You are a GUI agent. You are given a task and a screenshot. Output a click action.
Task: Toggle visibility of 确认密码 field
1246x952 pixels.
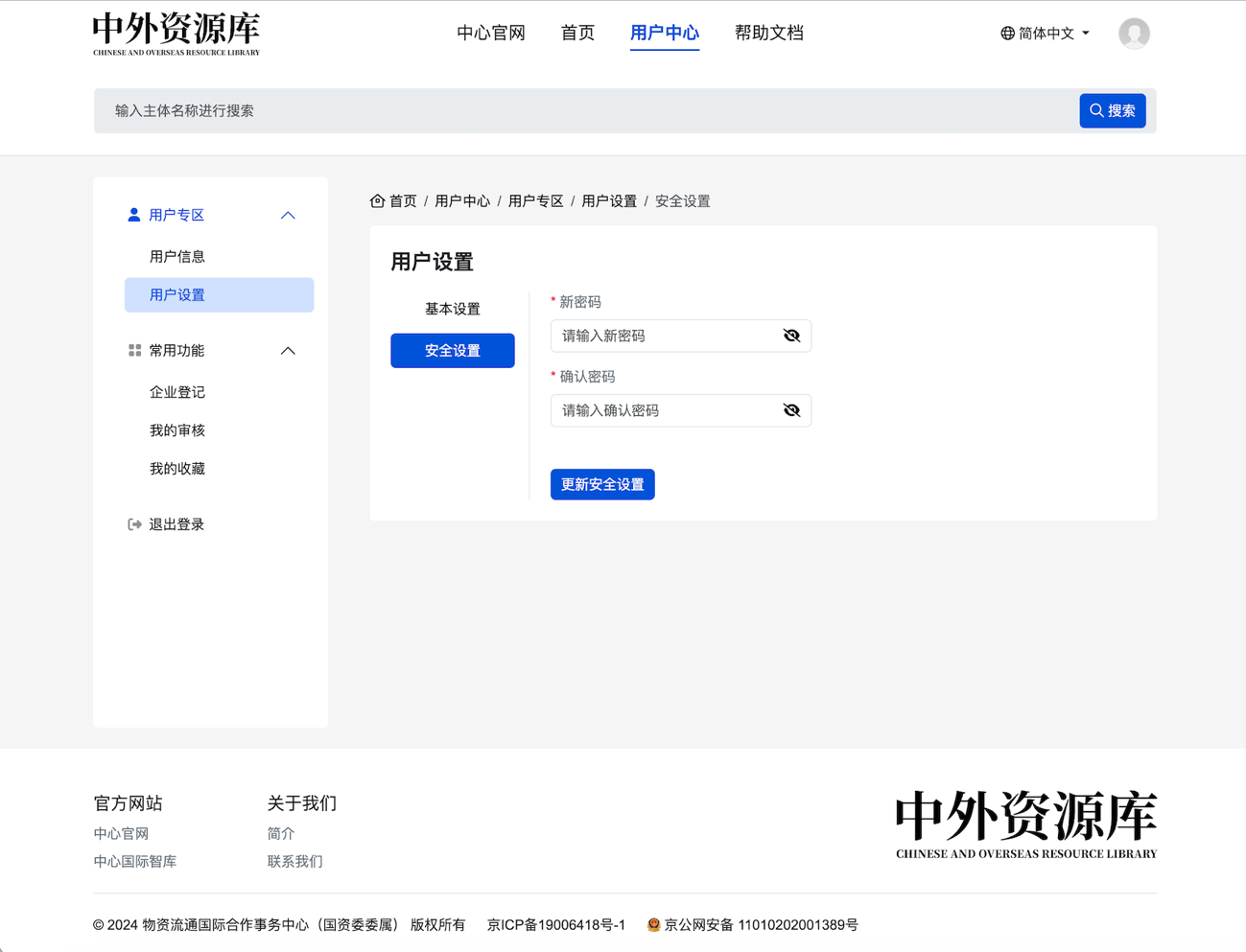point(791,410)
